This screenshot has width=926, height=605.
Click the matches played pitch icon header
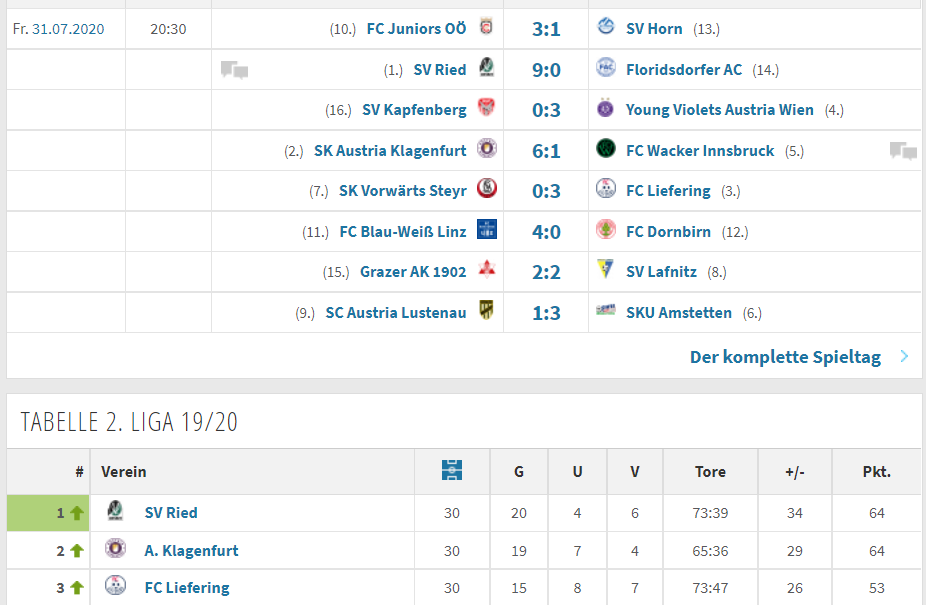point(452,470)
